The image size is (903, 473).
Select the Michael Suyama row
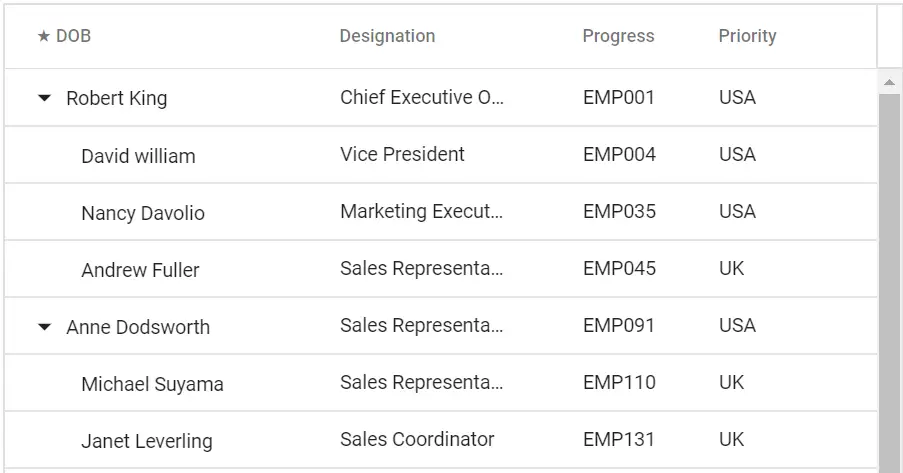(152, 384)
